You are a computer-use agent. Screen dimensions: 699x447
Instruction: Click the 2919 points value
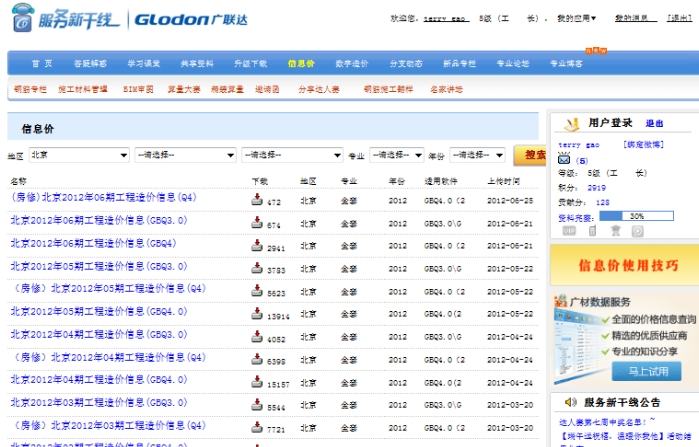(x=597, y=188)
